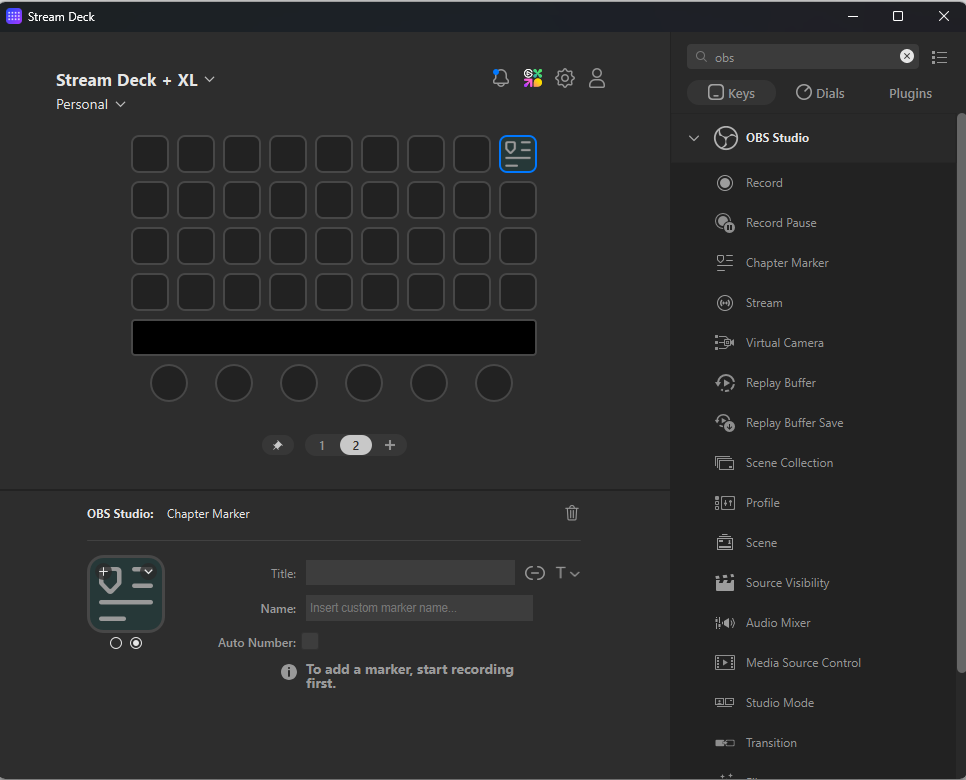Screen dimensions: 966x780
Task: Delete the Chapter Marker action with trash icon
Action: [572, 513]
